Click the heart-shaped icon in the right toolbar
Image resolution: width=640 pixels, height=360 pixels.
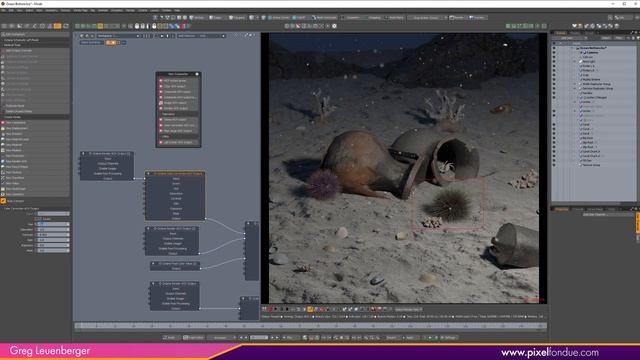(574, 26)
